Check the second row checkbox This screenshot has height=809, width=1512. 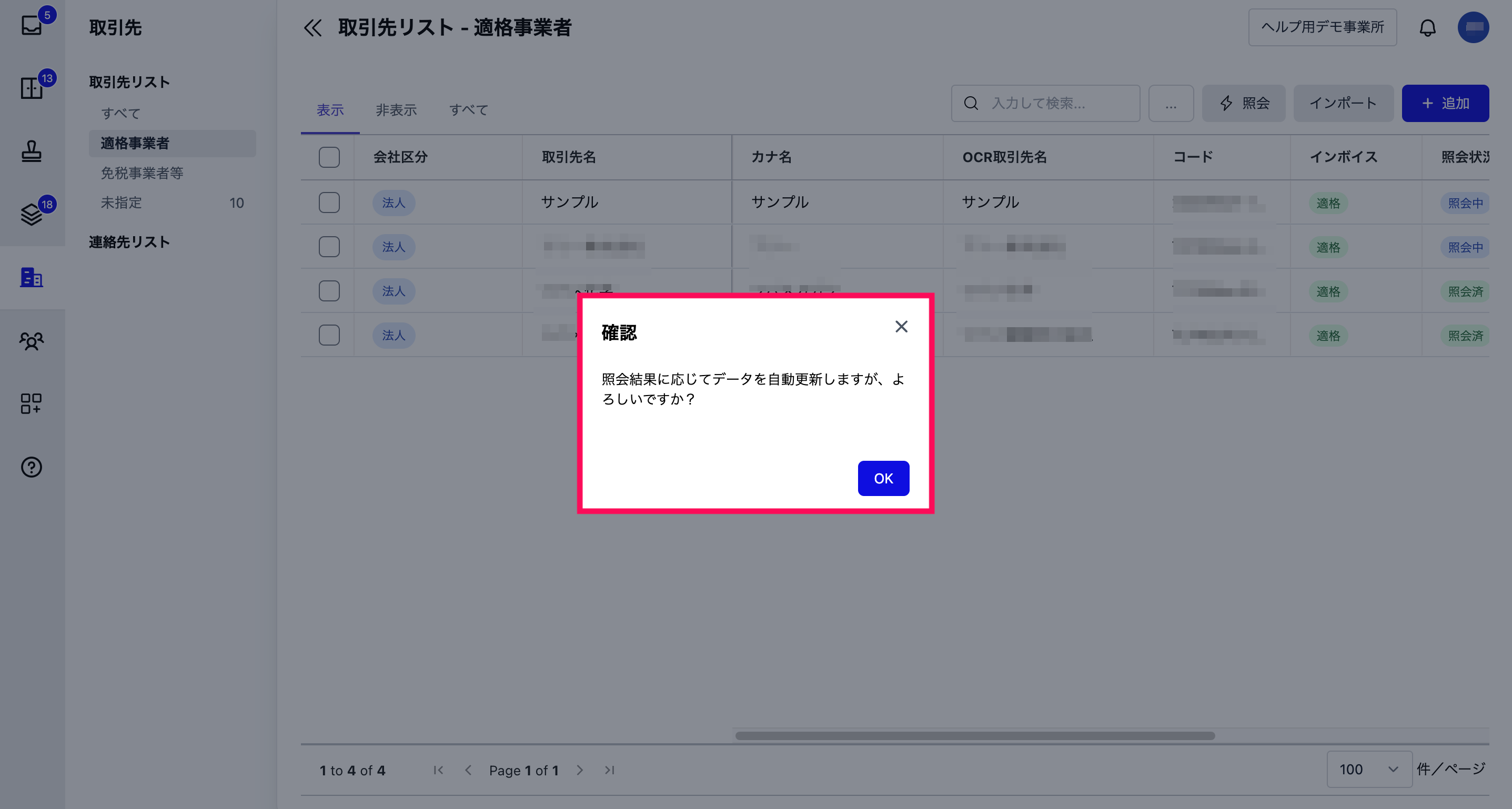tap(329, 246)
